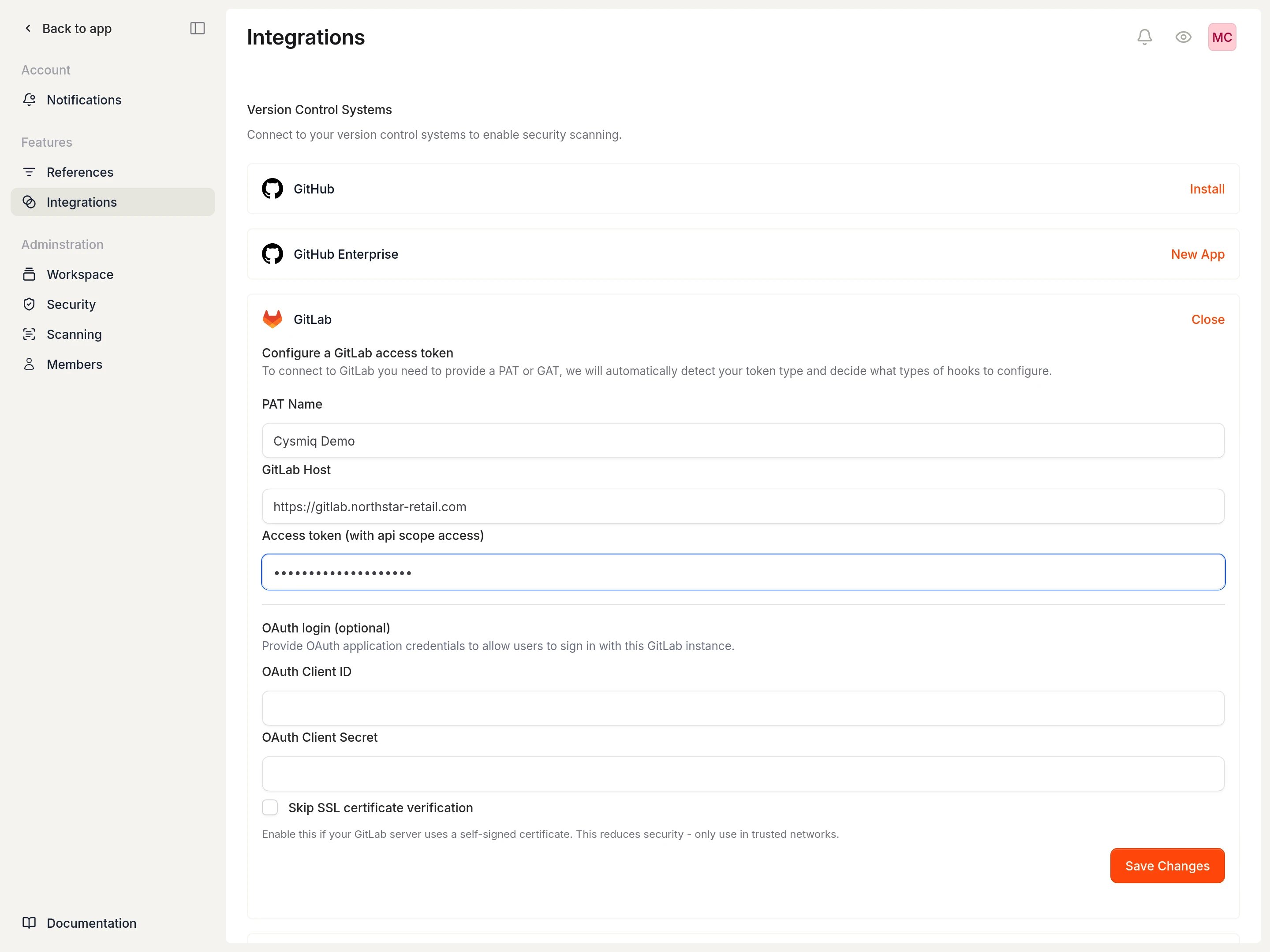Click the Workspace icon in sidebar
Image resolution: width=1270 pixels, height=952 pixels.
coord(29,274)
